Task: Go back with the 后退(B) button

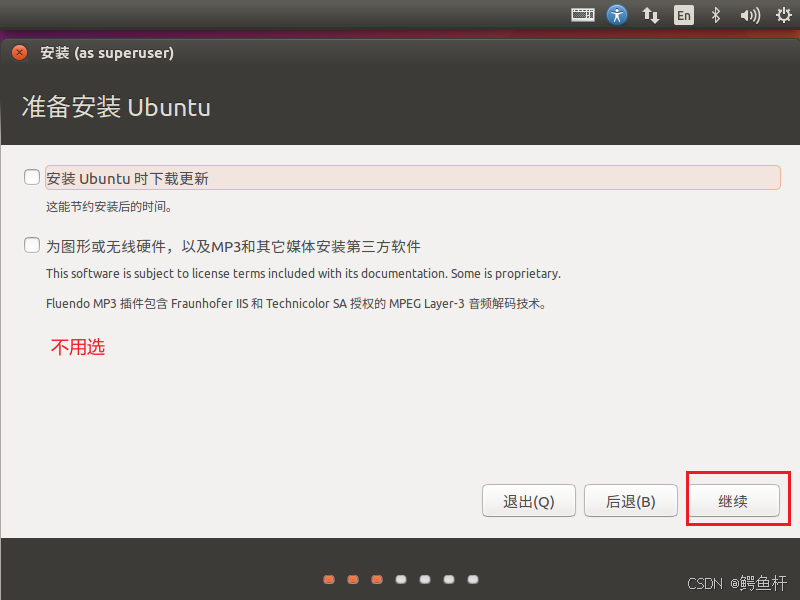Action: click(631, 501)
